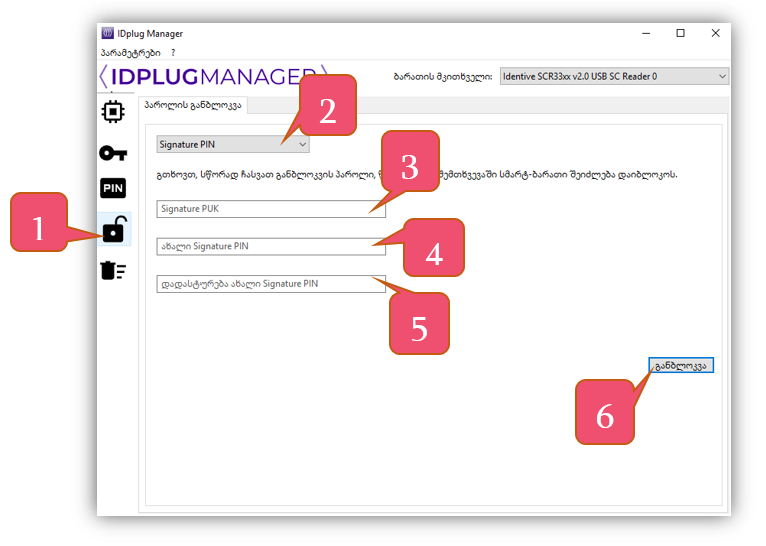The image size is (766, 546).
Task: Click the ახალი Signature PIN field
Action: (x=264, y=246)
